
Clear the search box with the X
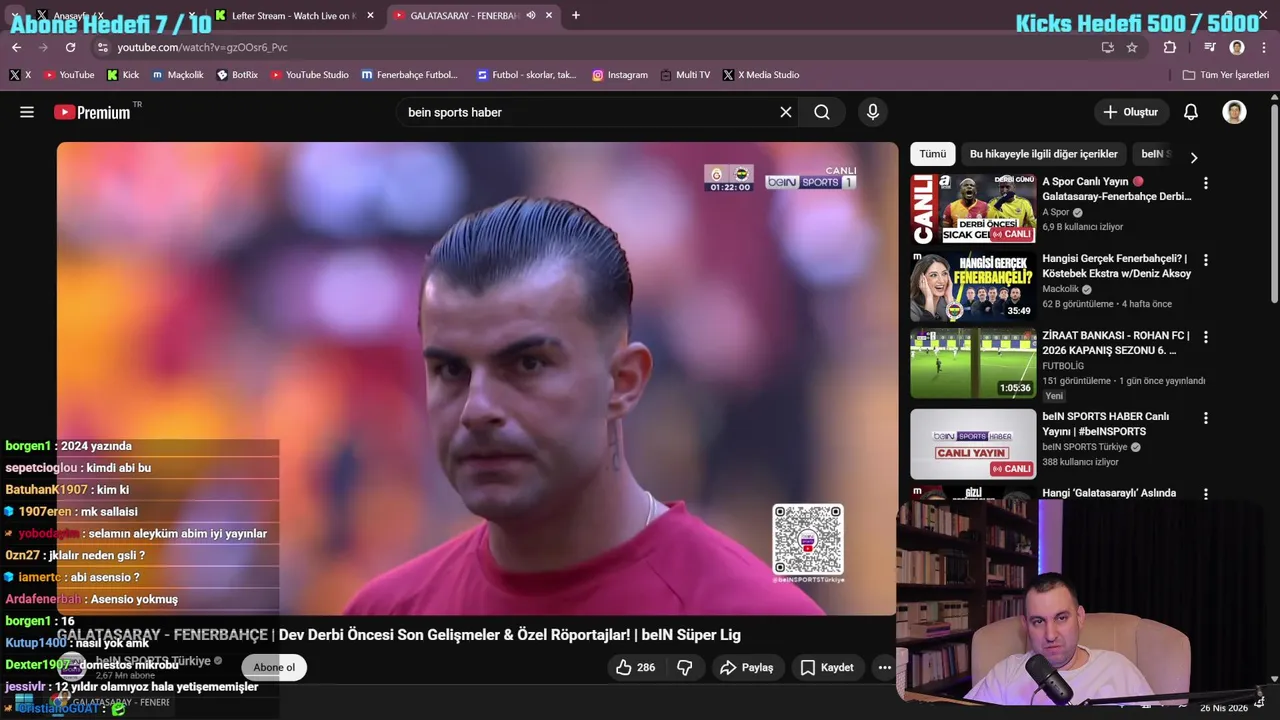pos(786,112)
